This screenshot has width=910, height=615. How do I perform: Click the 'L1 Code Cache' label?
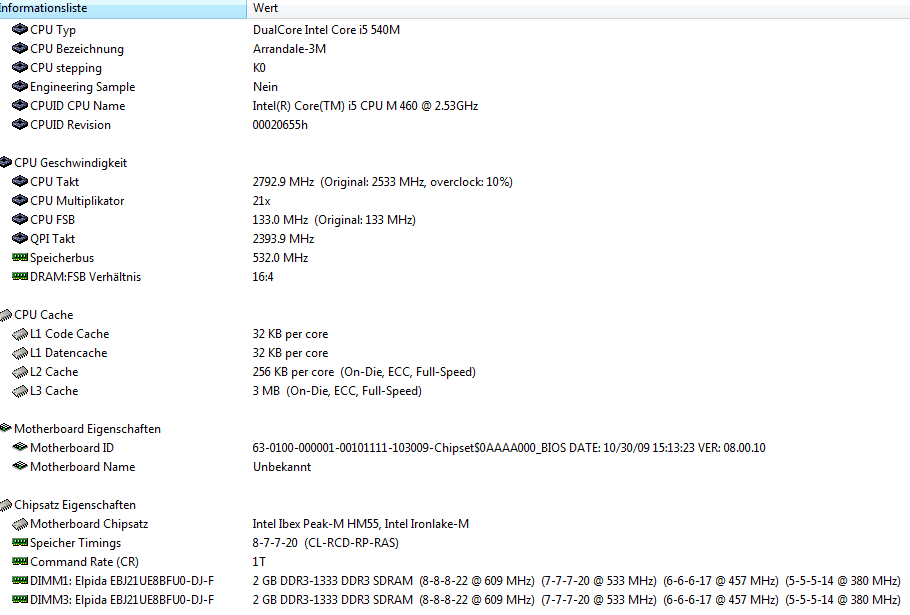point(69,334)
